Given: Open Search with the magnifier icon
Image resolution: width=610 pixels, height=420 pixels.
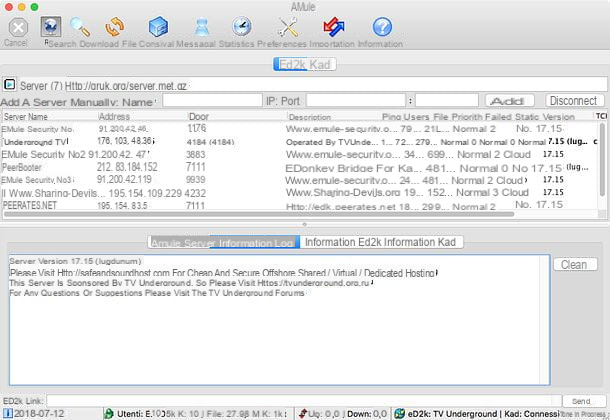Looking at the screenshot, I should point(80,27).
